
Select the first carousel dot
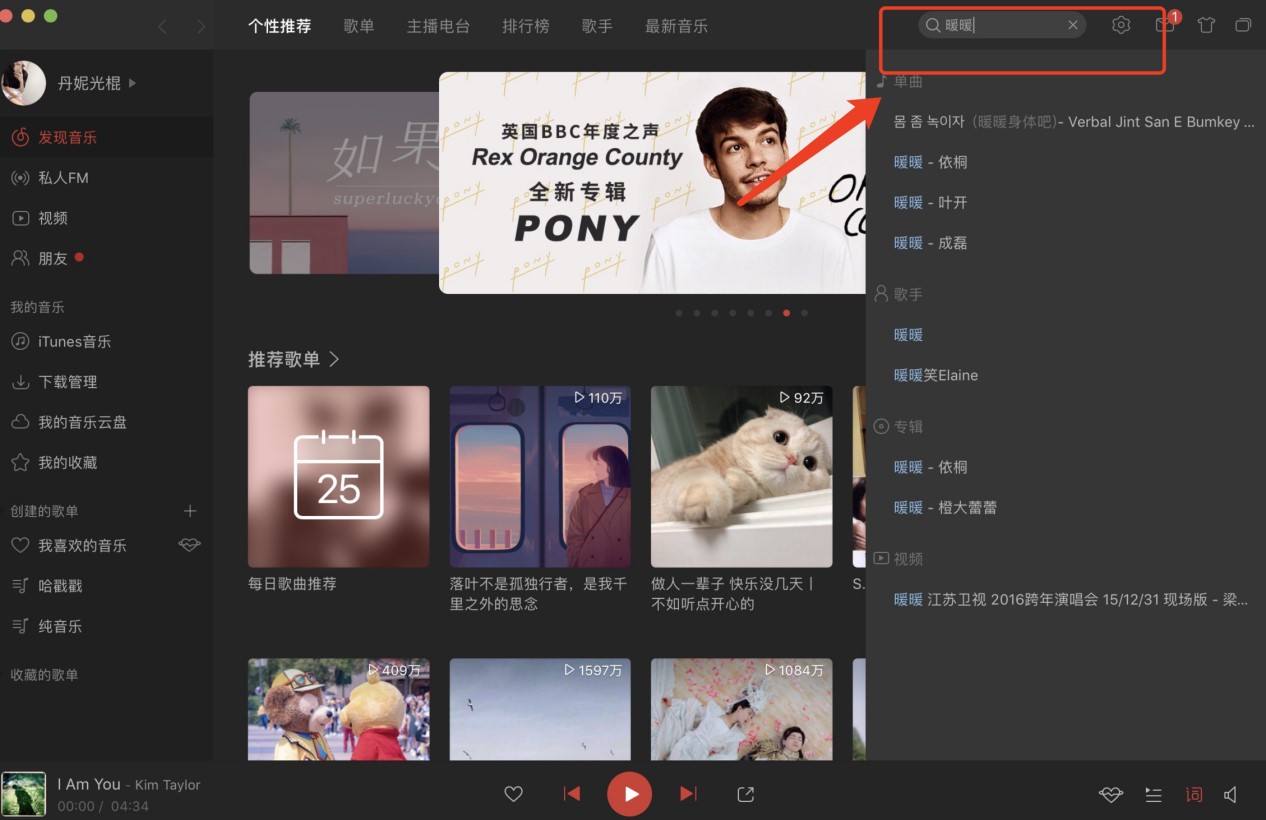point(679,313)
